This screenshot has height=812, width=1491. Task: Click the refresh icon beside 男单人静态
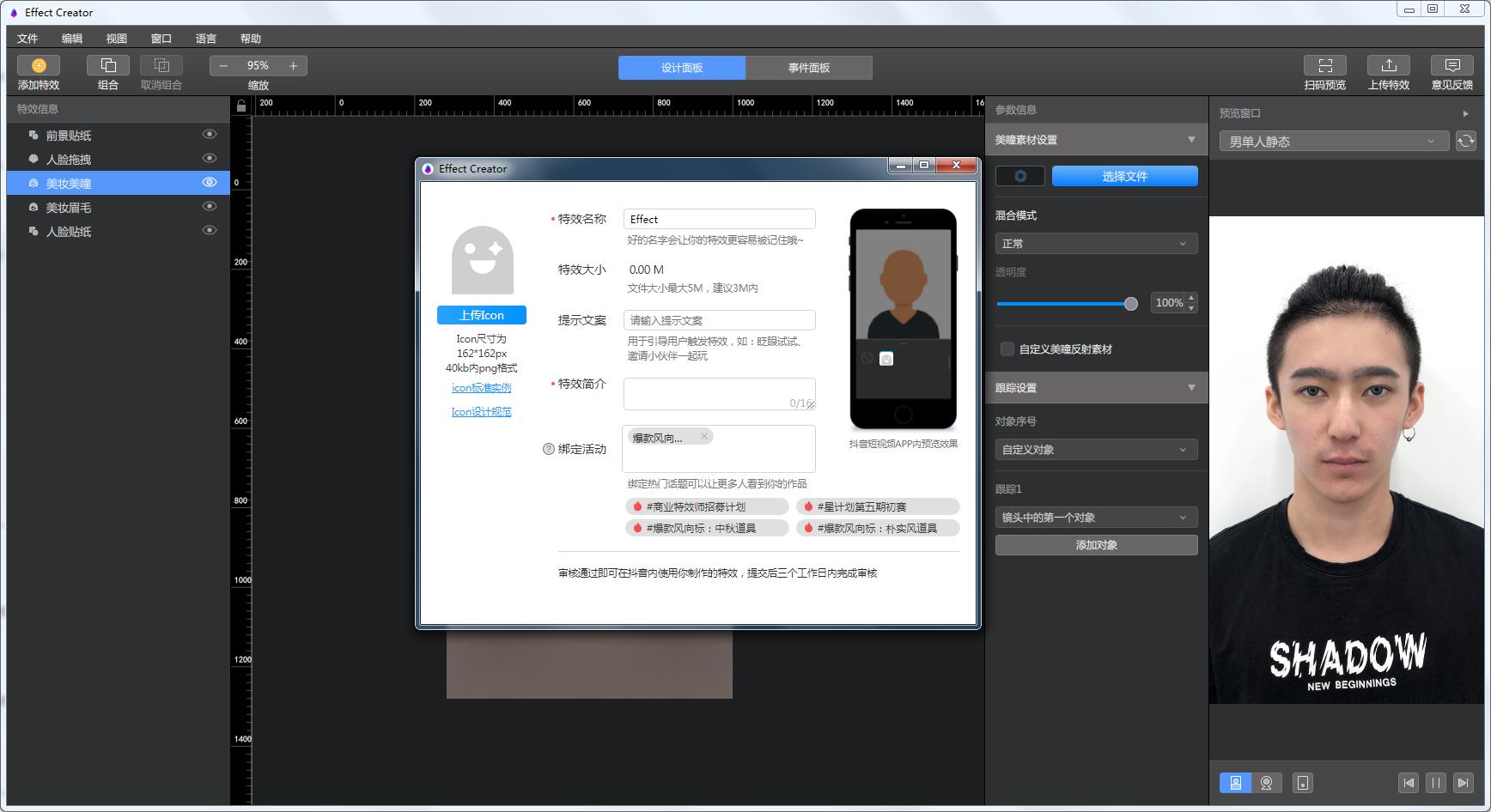pyautogui.click(x=1464, y=141)
